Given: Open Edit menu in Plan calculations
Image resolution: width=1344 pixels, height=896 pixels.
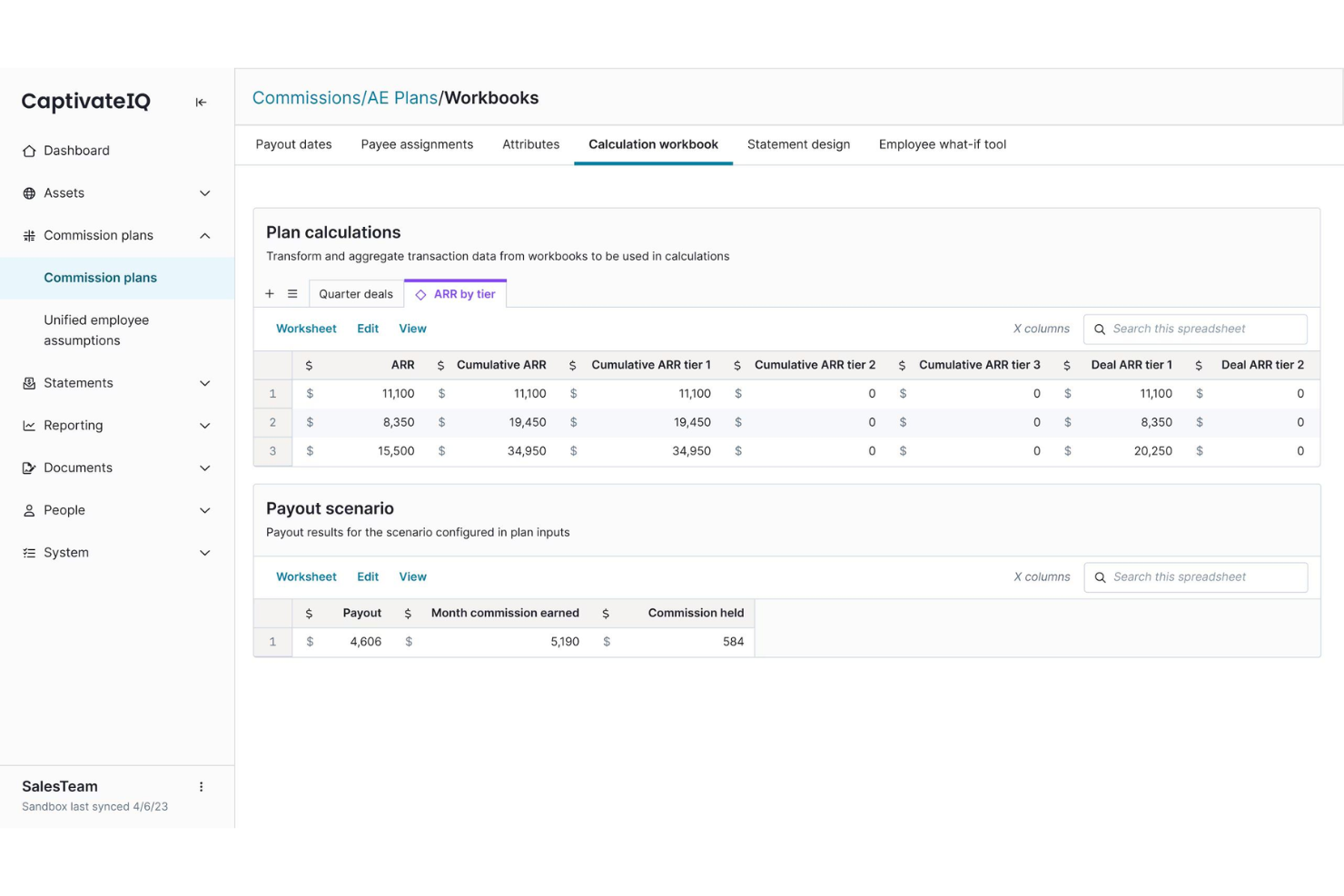Looking at the screenshot, I should [368, 329].
